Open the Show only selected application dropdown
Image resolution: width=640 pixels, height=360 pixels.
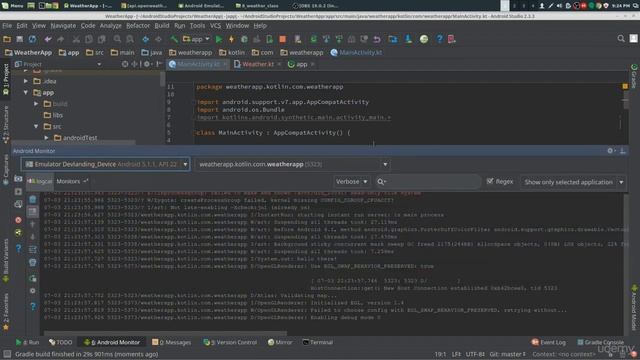point(573,182)
